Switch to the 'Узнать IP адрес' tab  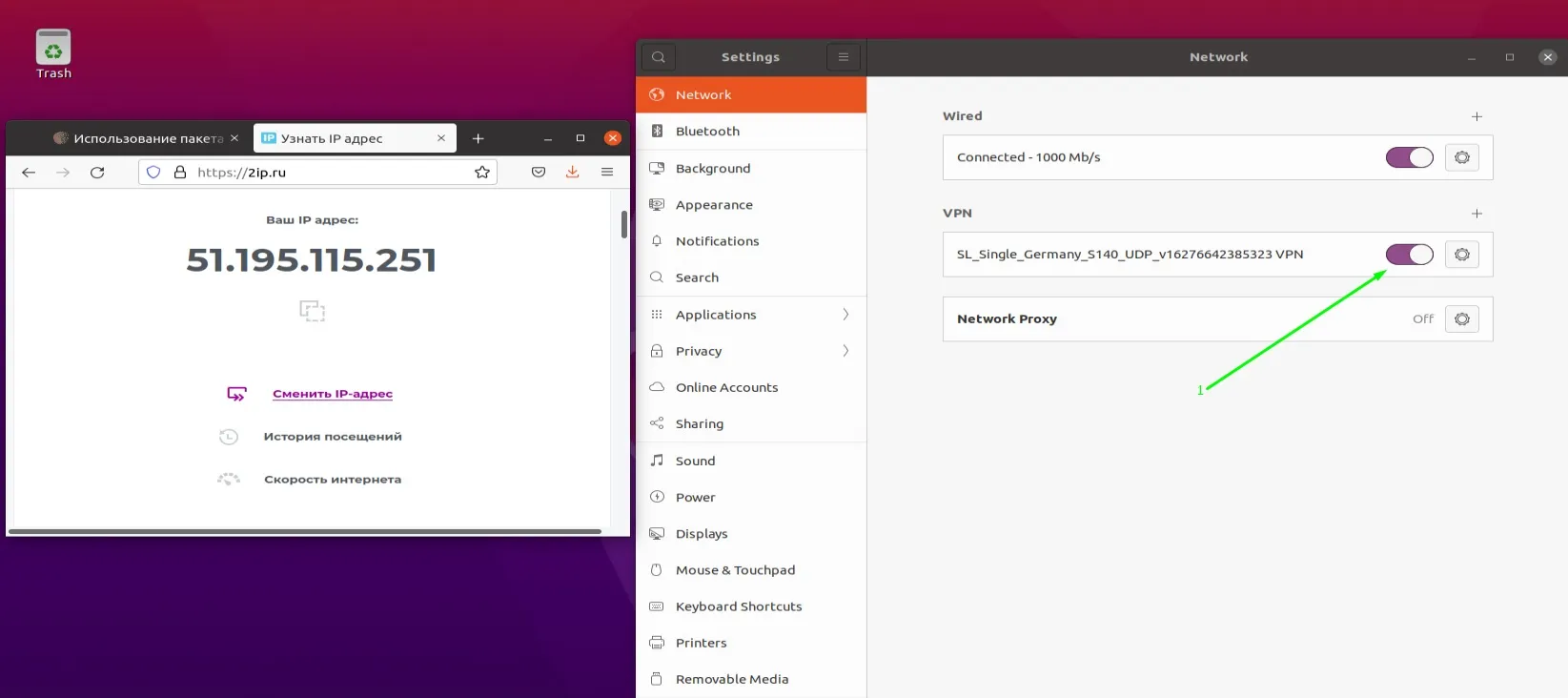[x=355, y=138]
